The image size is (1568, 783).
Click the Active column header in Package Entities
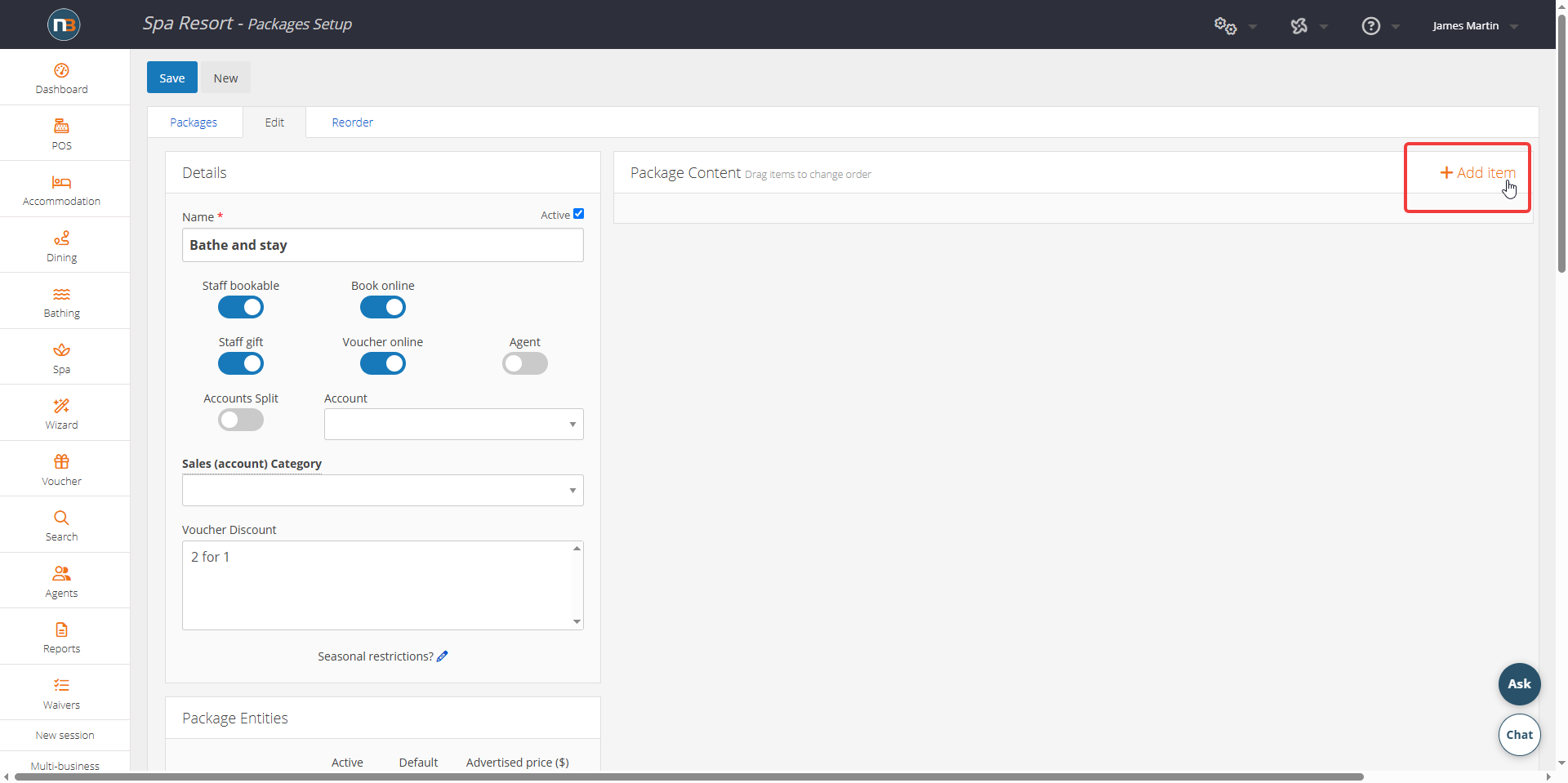point(347,763)
